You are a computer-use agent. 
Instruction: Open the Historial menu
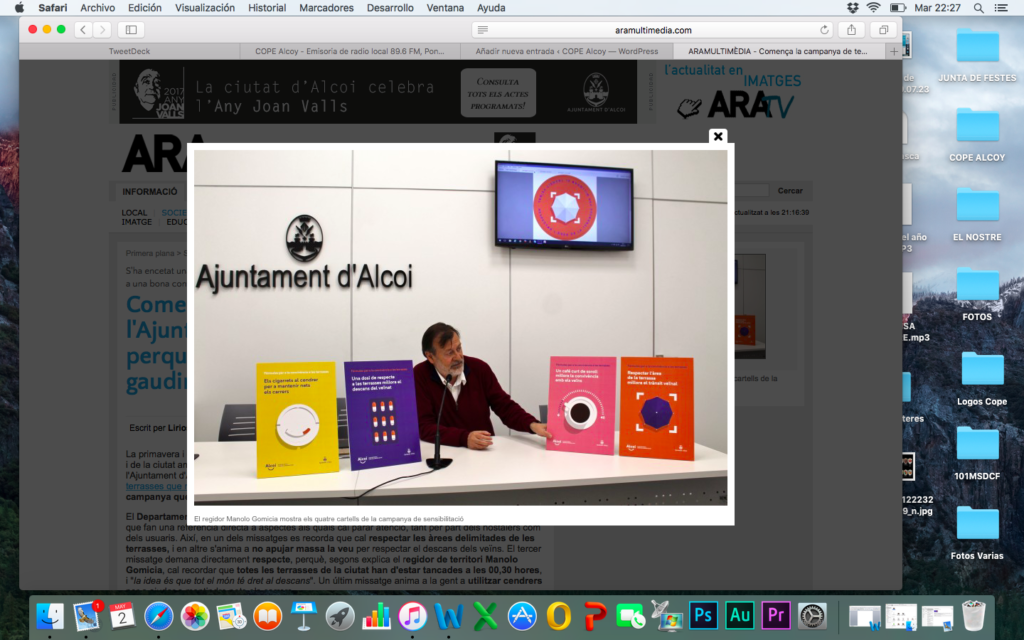tap(266, 8)
